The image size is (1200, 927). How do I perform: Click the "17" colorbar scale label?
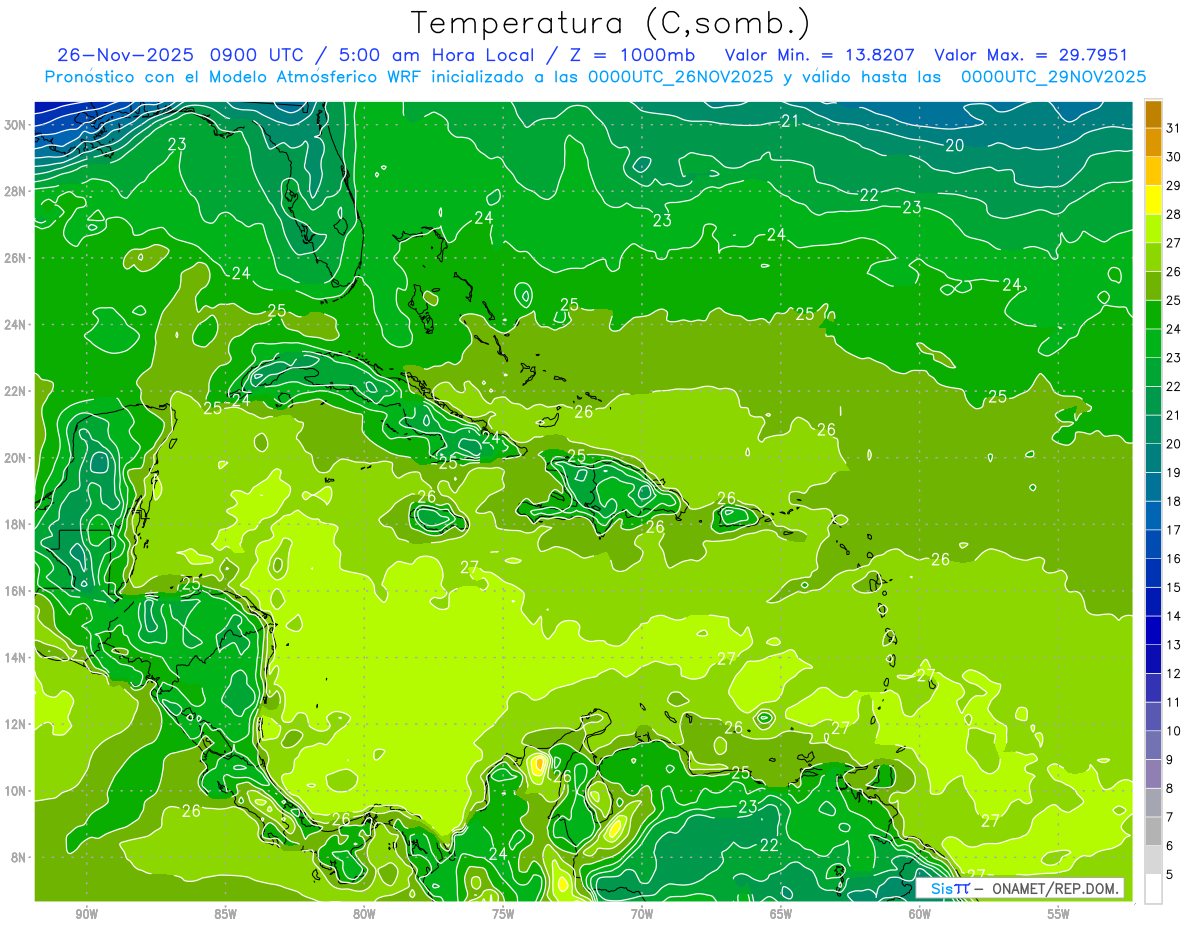tap(1174, 530)
